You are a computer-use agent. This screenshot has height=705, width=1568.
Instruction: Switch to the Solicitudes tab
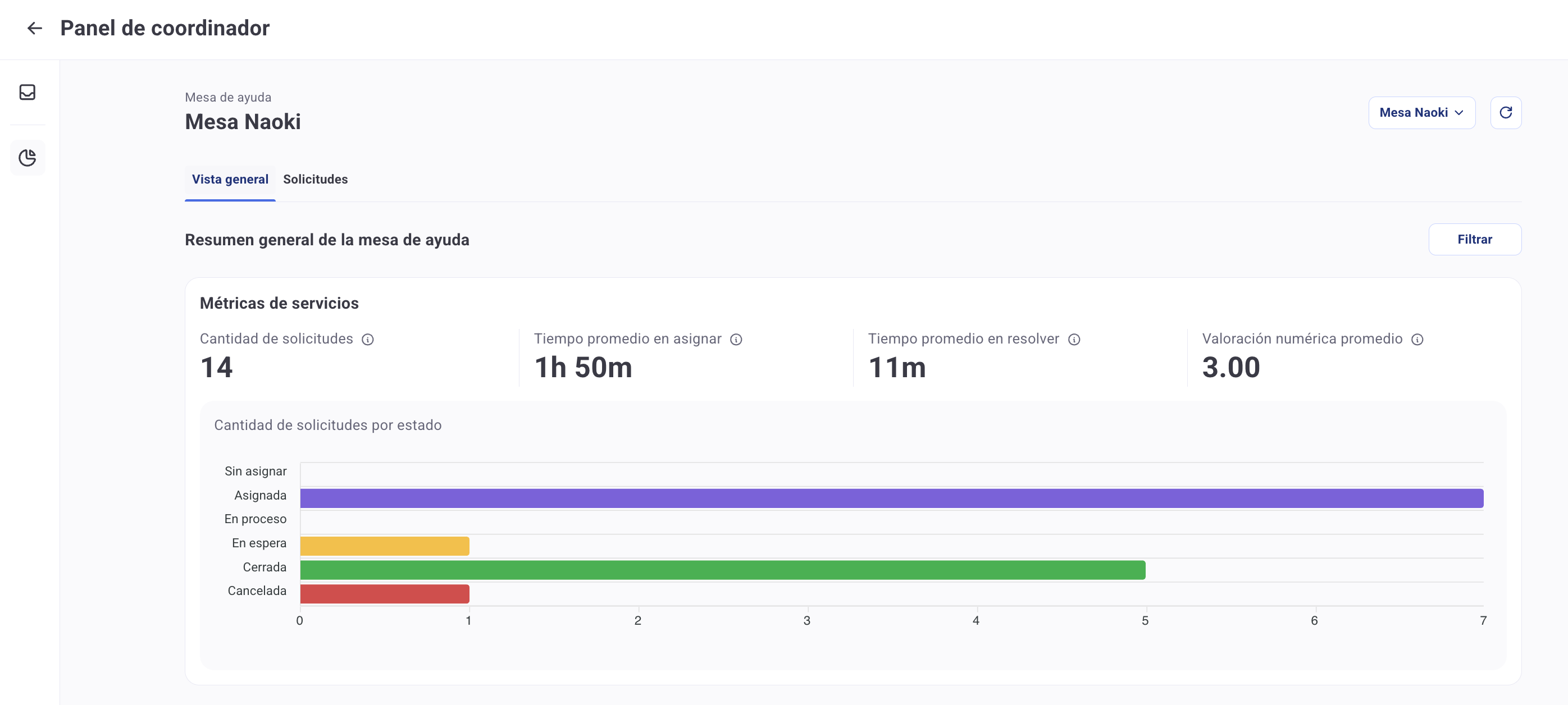(315, 180)
